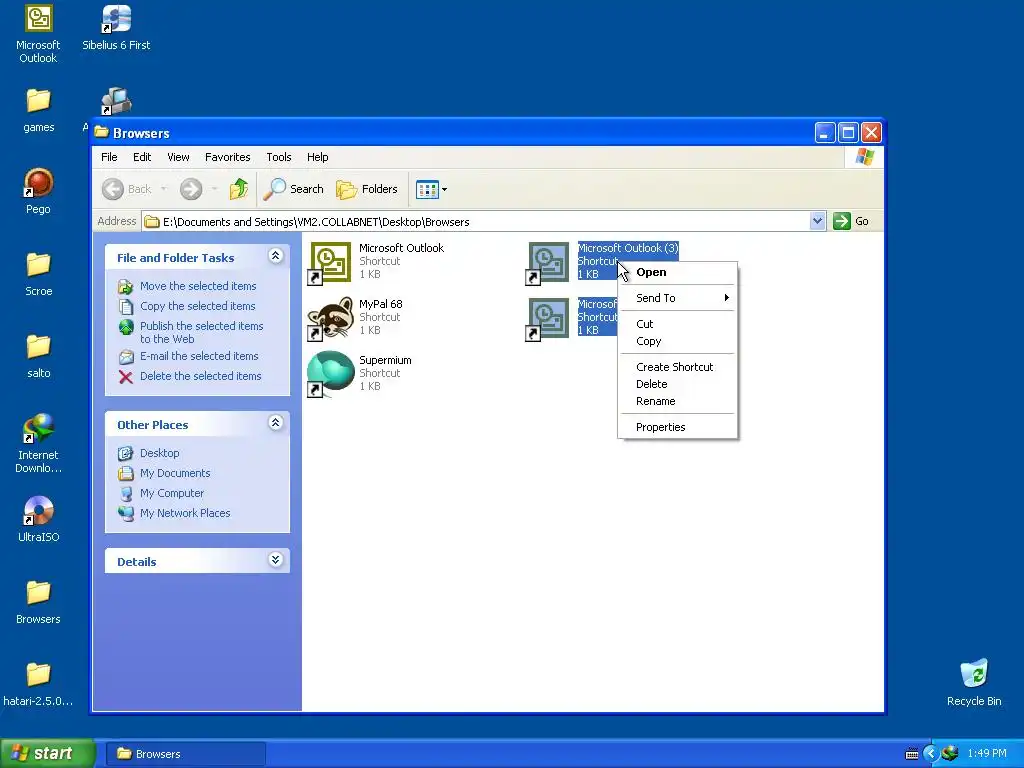Click E-mail the selected items
1024x768 pixels.
tap(189, 356)
